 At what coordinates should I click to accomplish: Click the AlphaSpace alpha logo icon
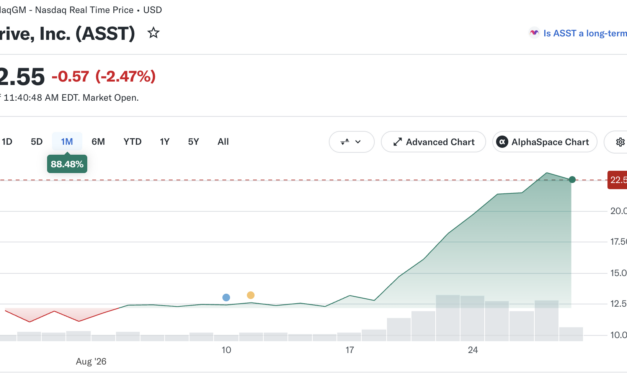[502, 142]
